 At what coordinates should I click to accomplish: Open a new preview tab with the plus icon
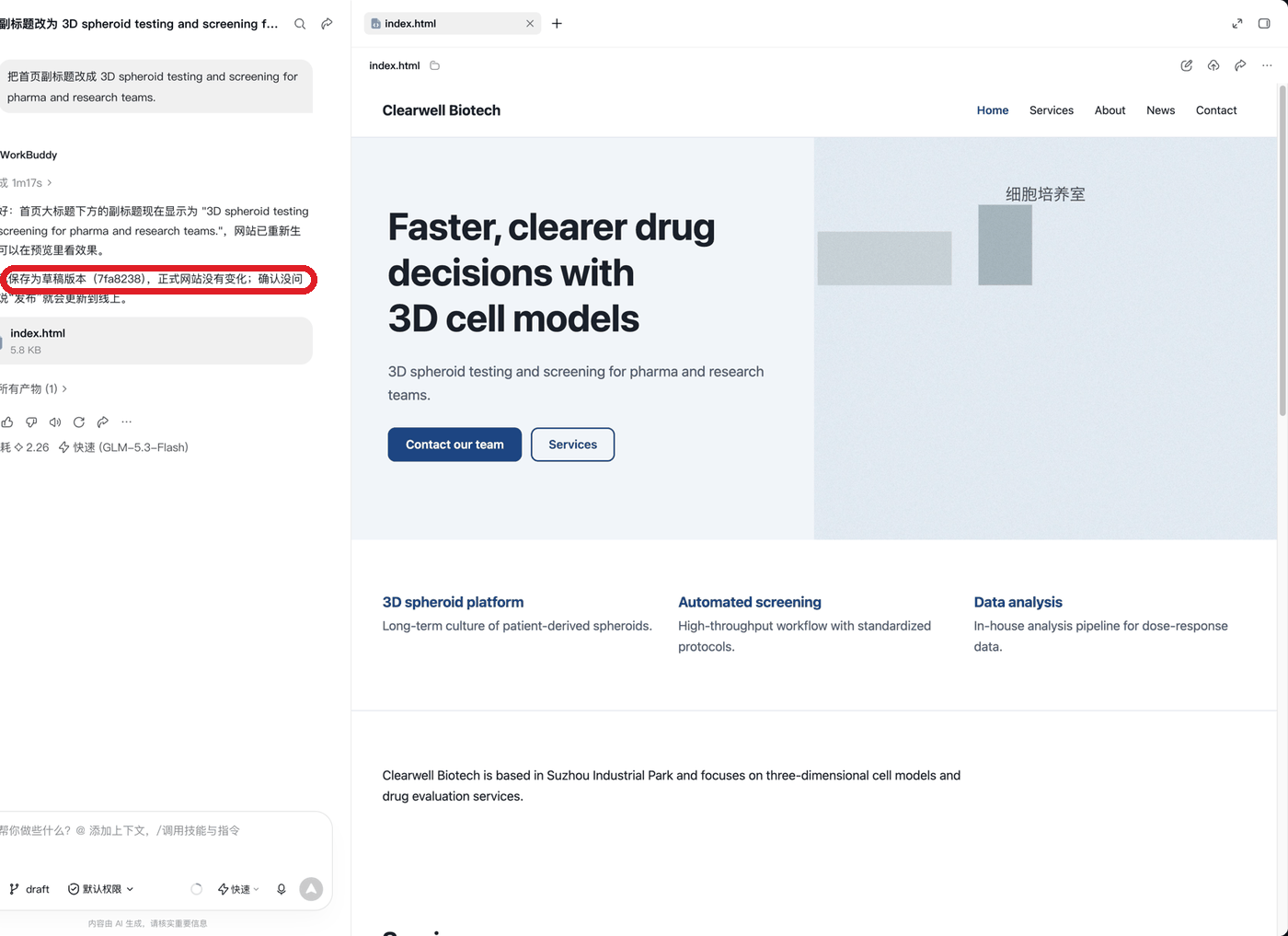(x=557, y=24)
